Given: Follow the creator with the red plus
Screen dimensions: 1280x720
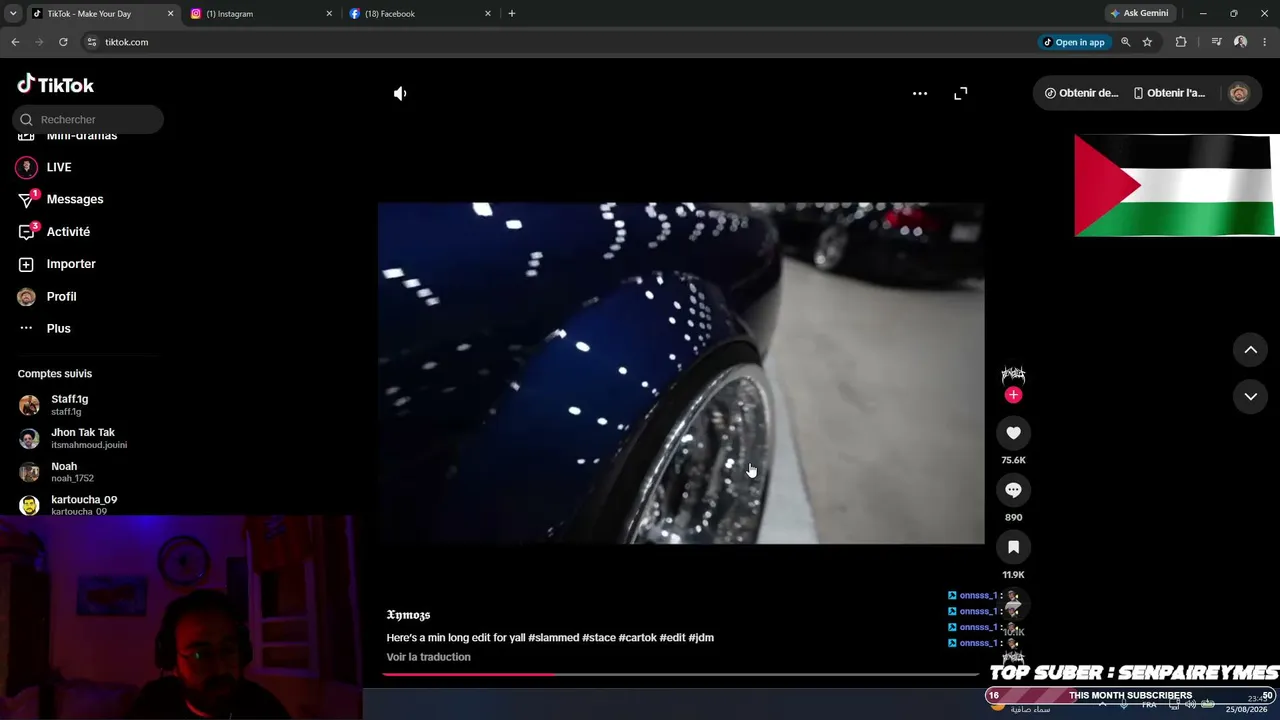Looking at the screenshot, I should point(1013,395).
